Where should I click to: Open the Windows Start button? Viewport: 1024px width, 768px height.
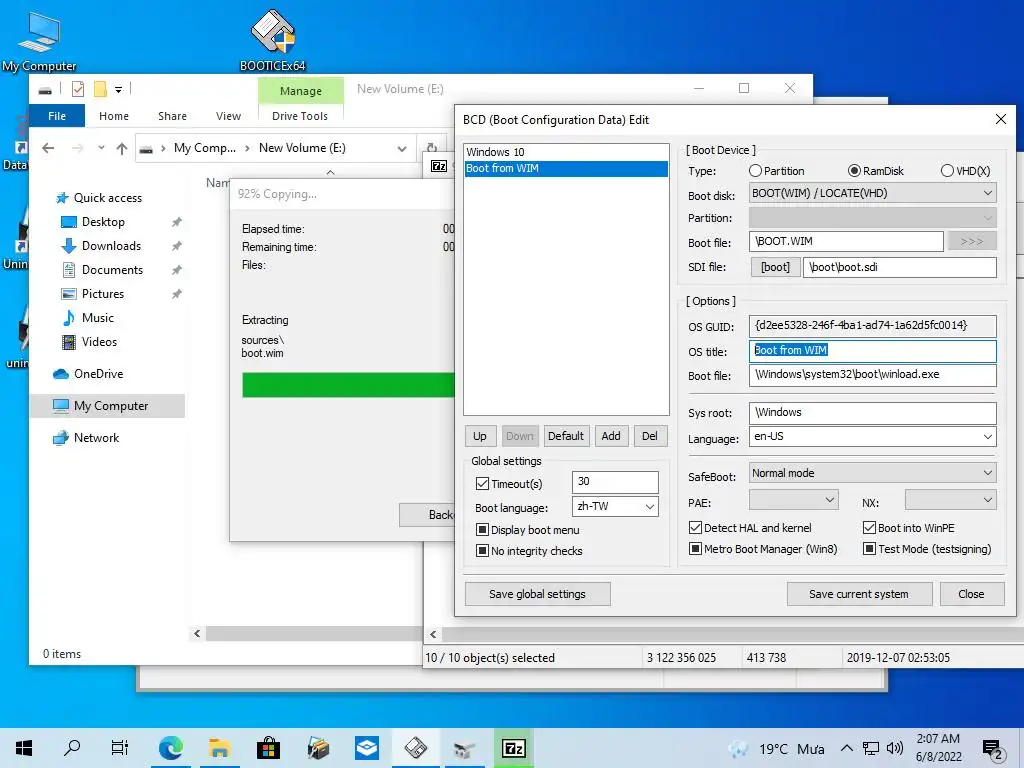pos(24,748)
